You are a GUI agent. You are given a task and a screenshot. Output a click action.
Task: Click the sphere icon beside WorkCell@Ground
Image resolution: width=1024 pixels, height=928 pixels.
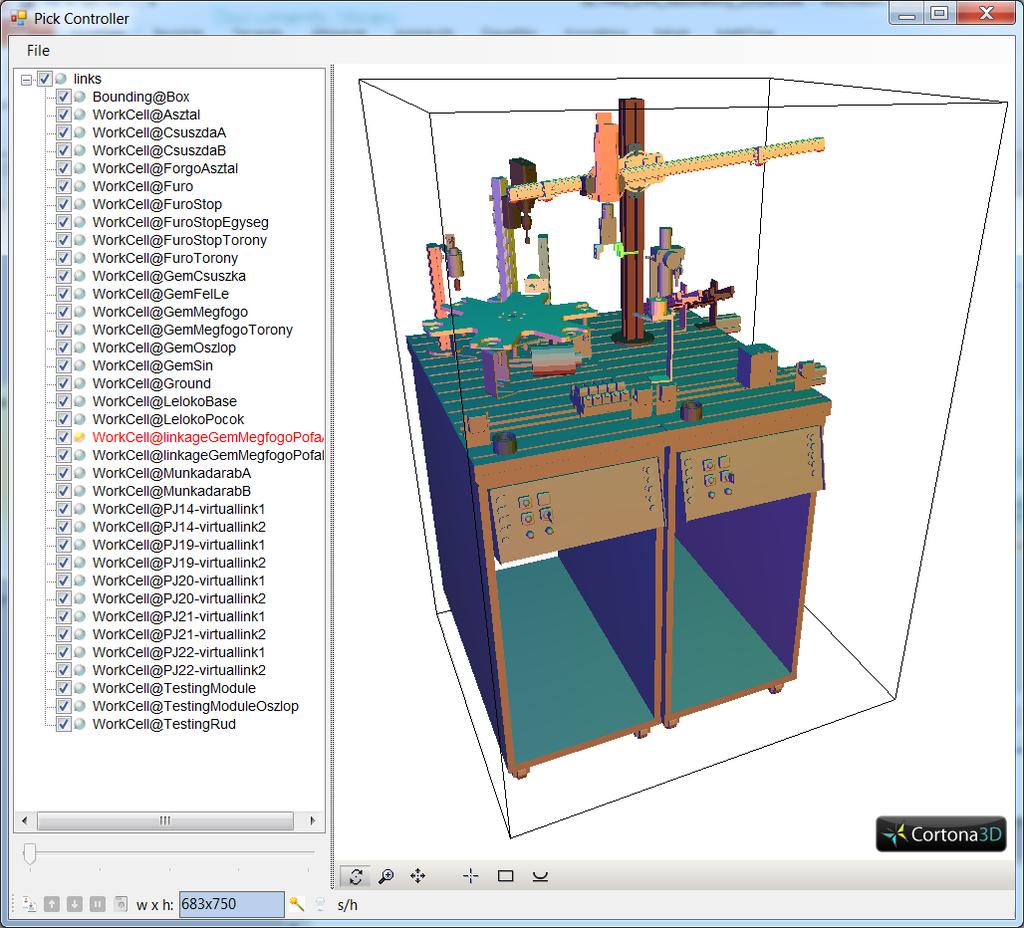(80, 383)
